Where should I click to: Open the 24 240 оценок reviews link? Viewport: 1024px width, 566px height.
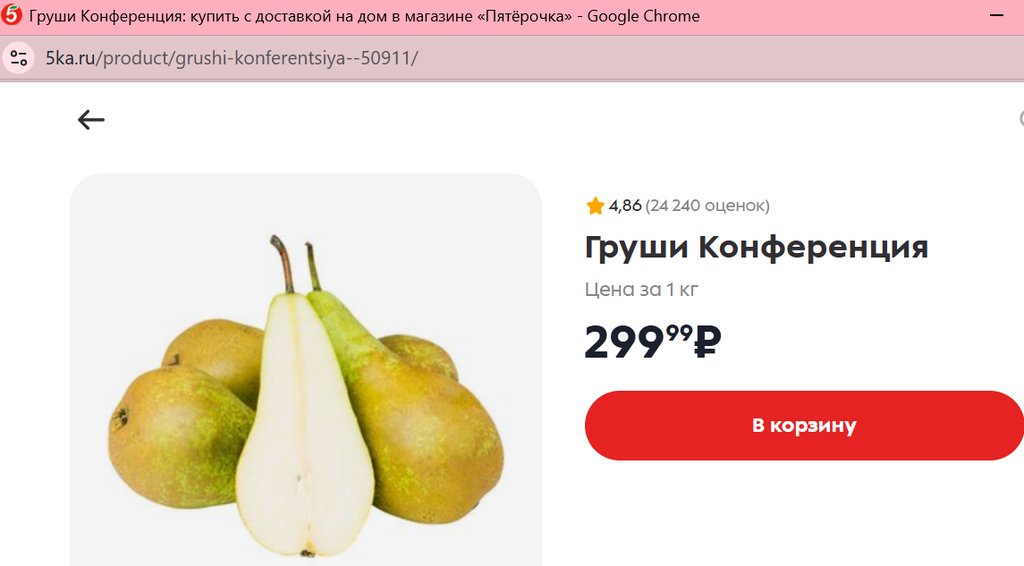coord(707,206)
